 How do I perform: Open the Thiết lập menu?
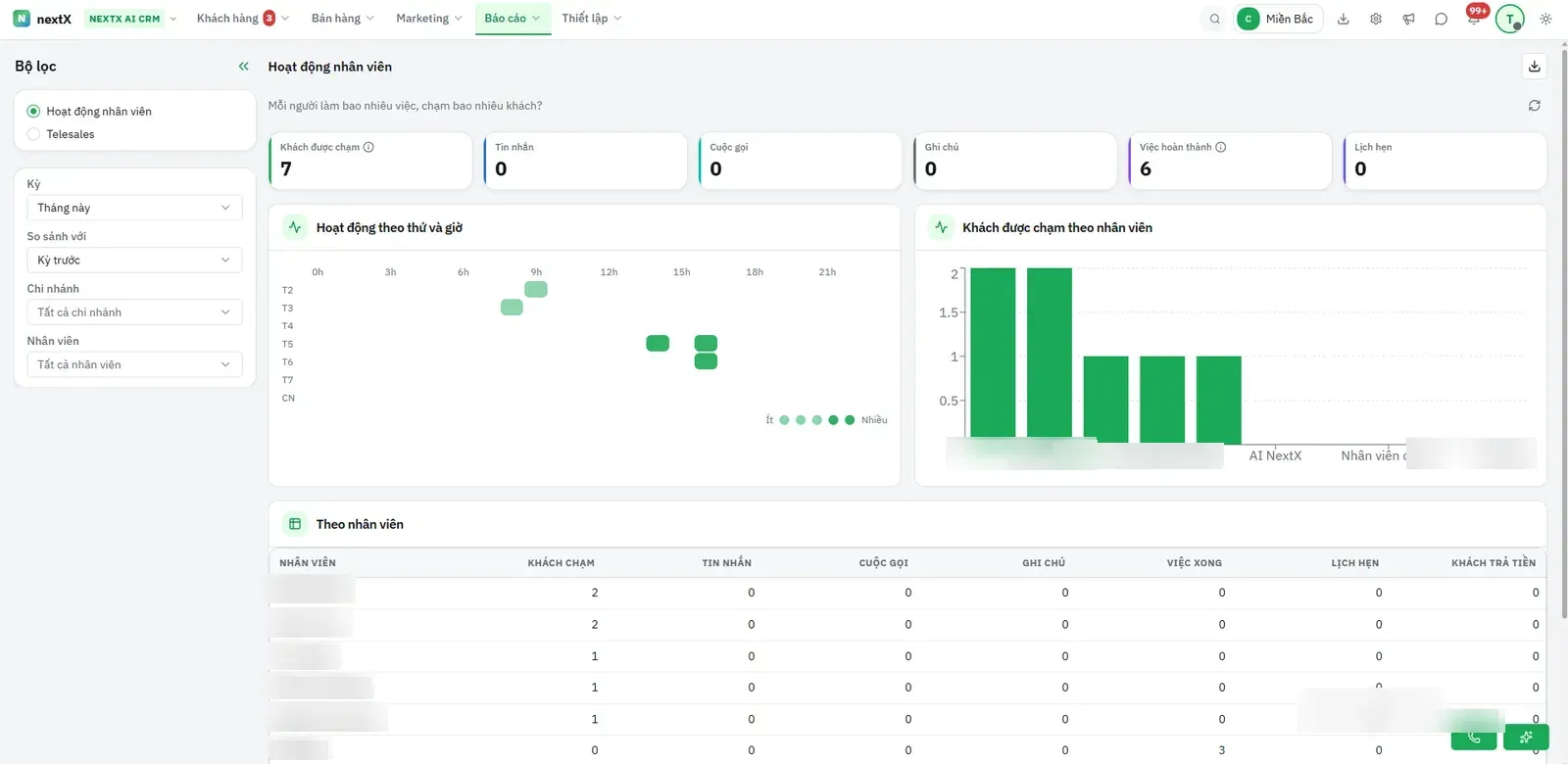591,19
